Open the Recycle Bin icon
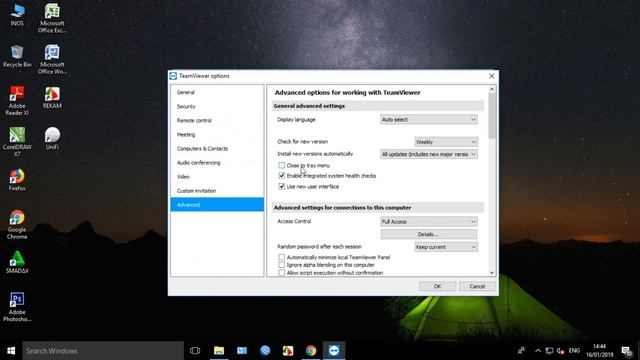The image size is (640, 360). pyautogui.click(x=17, y=56)
